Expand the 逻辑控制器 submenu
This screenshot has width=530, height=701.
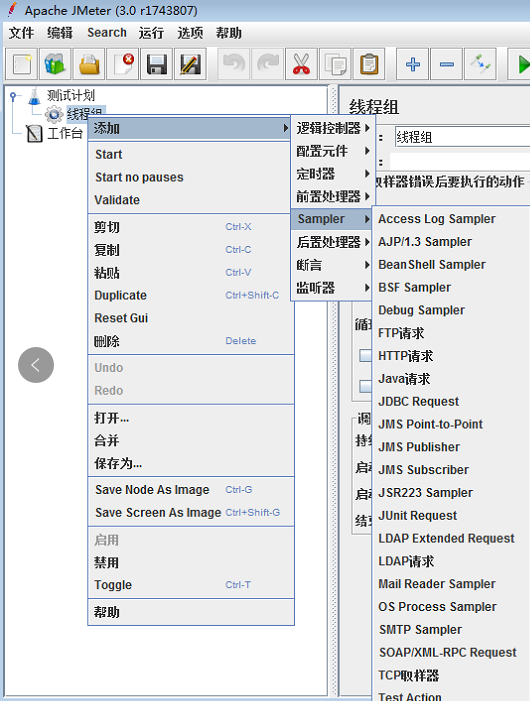click(x=333, y=128)
